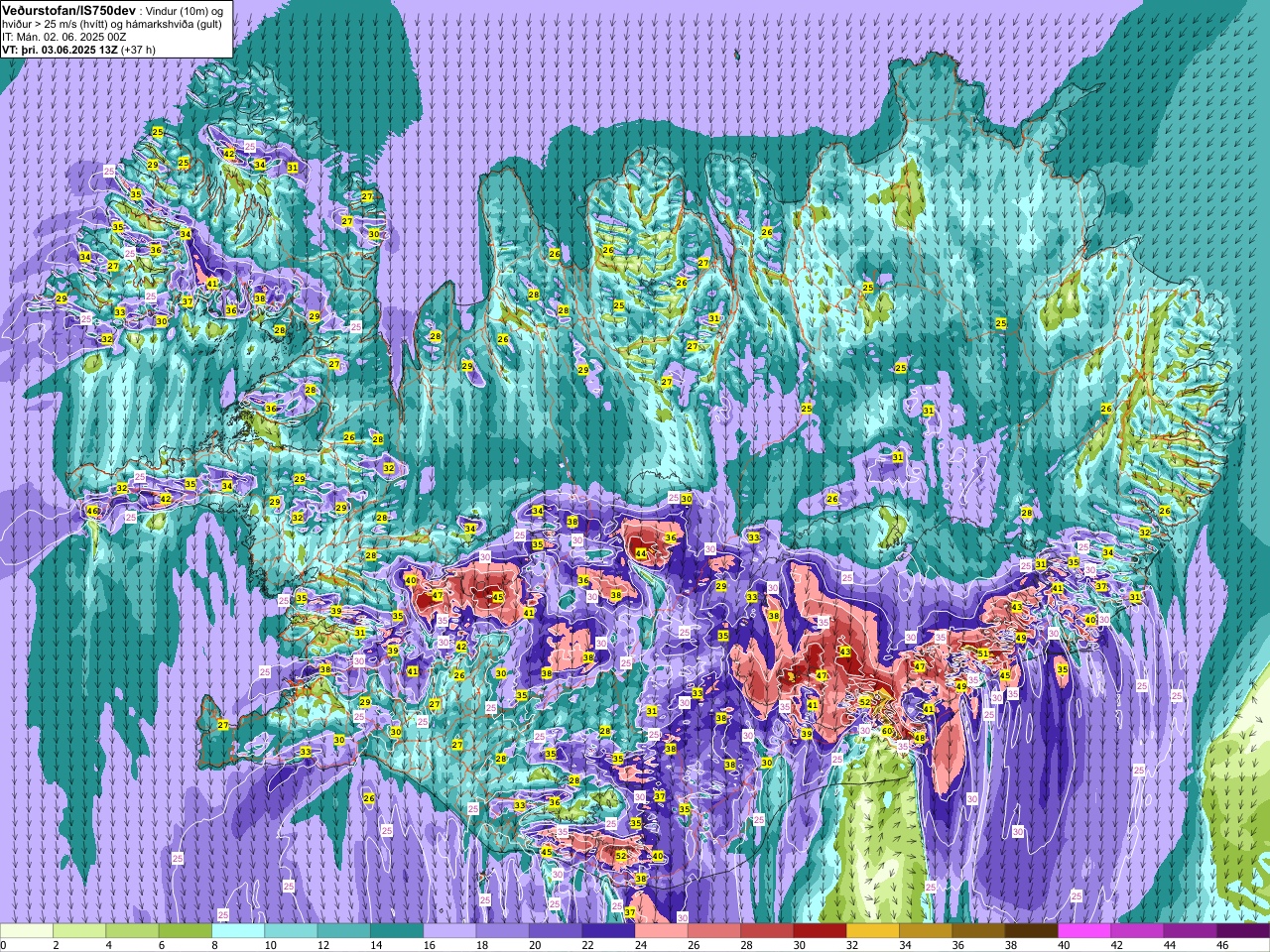Image resolution: width=1270 pixels, height=952 pixels.
Task: Select the violet swatch between 20 and 22
Action: click(556, 932)
